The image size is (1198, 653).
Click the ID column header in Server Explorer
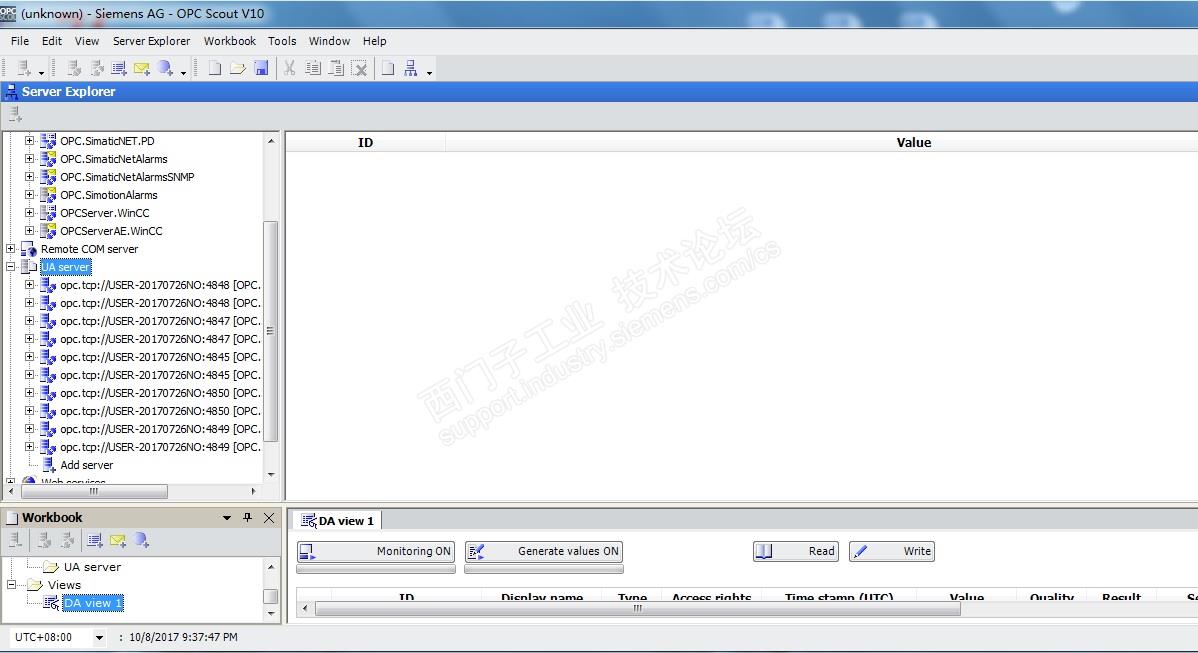click(x=365, y=143)
